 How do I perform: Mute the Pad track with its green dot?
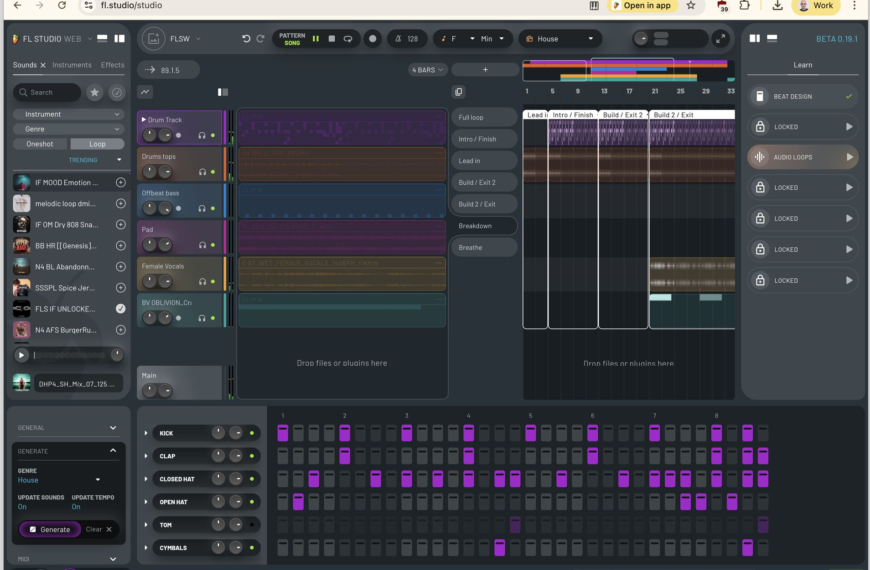click(213, 245)
